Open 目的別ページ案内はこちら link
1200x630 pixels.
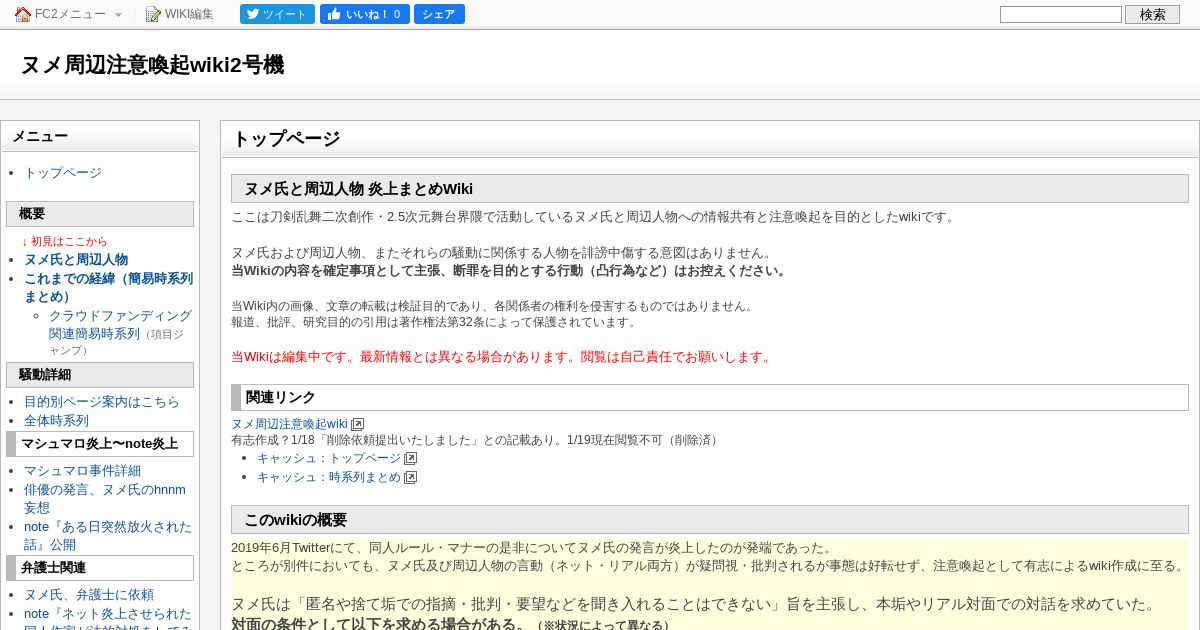click(x=102, y=402)
